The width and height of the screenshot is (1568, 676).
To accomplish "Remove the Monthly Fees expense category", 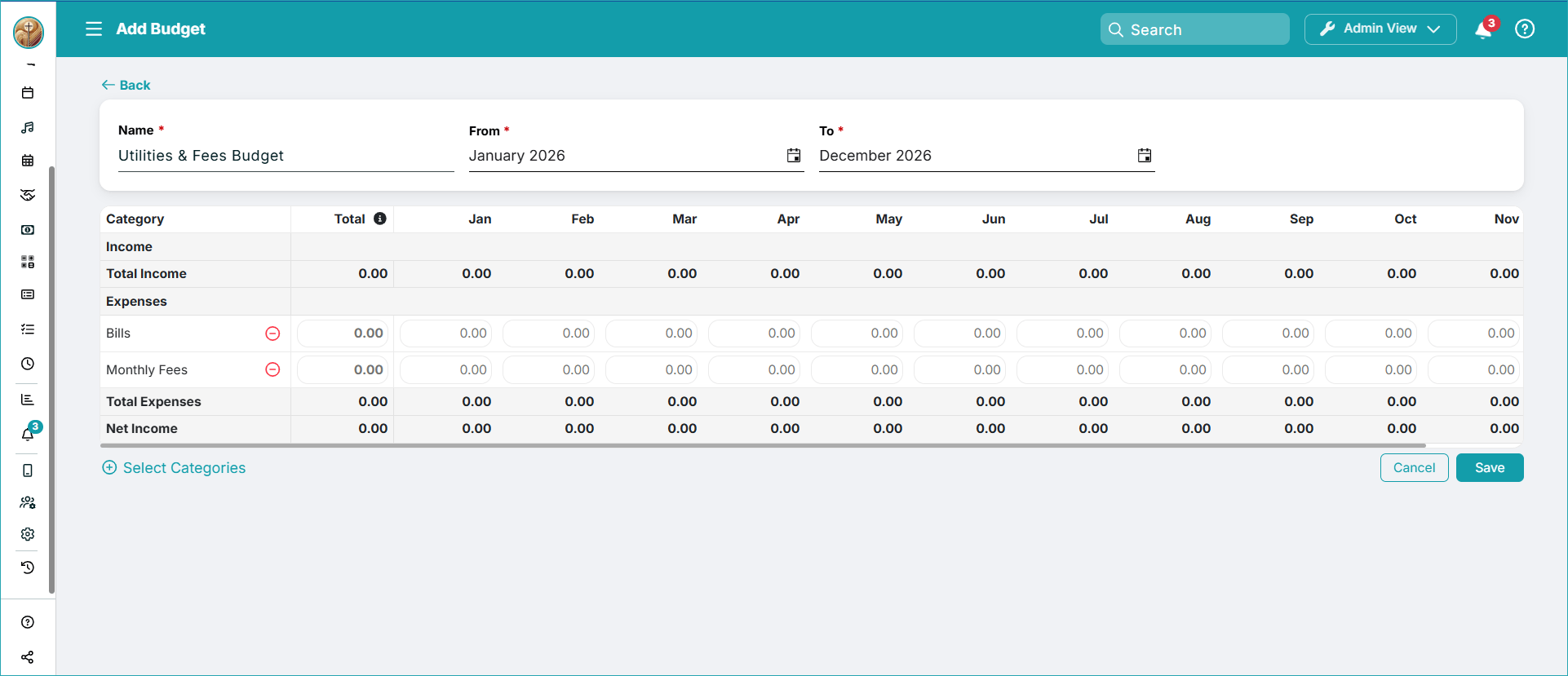I will click(272, 370).
